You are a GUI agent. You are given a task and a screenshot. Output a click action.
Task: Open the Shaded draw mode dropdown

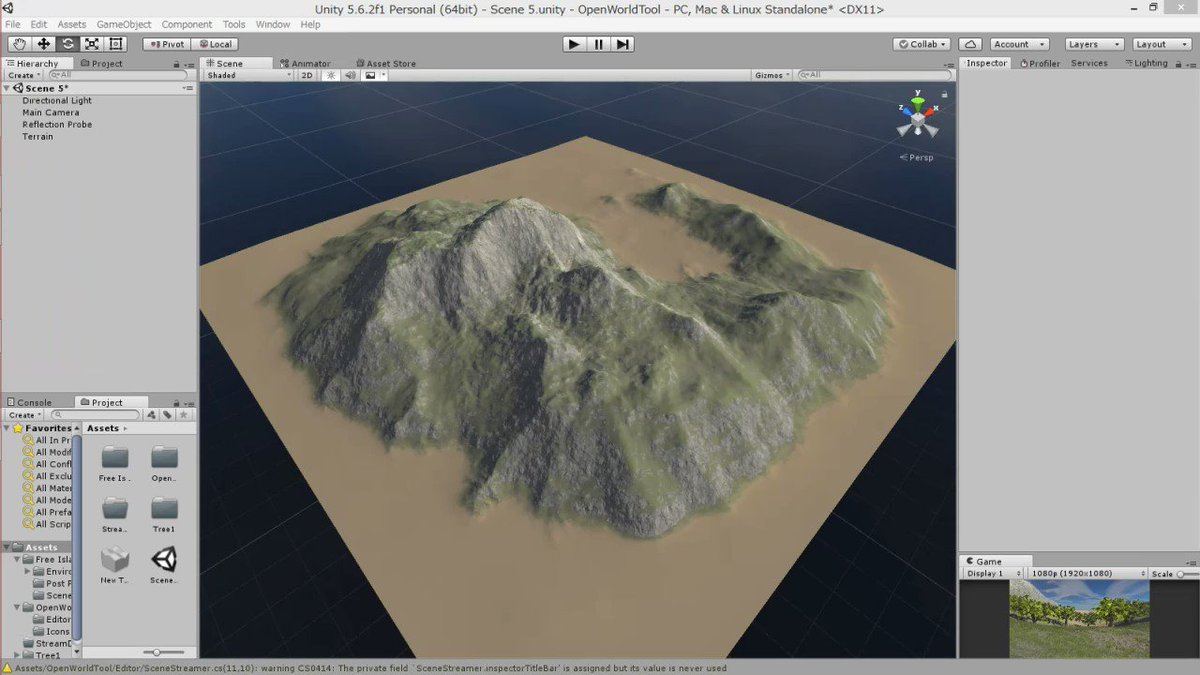point(248,75)
